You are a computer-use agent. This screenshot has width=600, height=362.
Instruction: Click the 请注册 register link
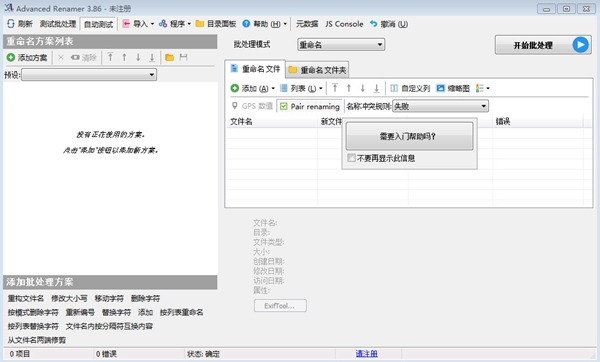[x=367, y=354]
